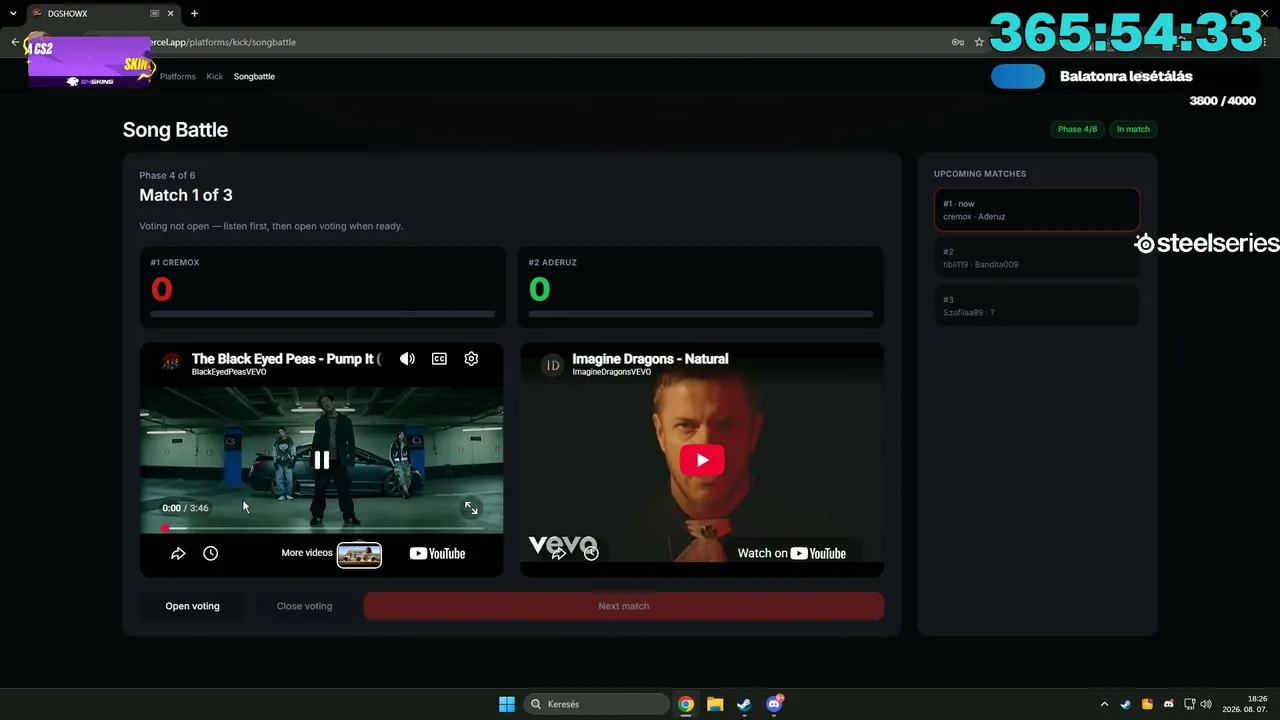Click the Phase 4/6 badge
Image resolution: width=1280 pixels, height=720 pixels.
click(1077, 129)
